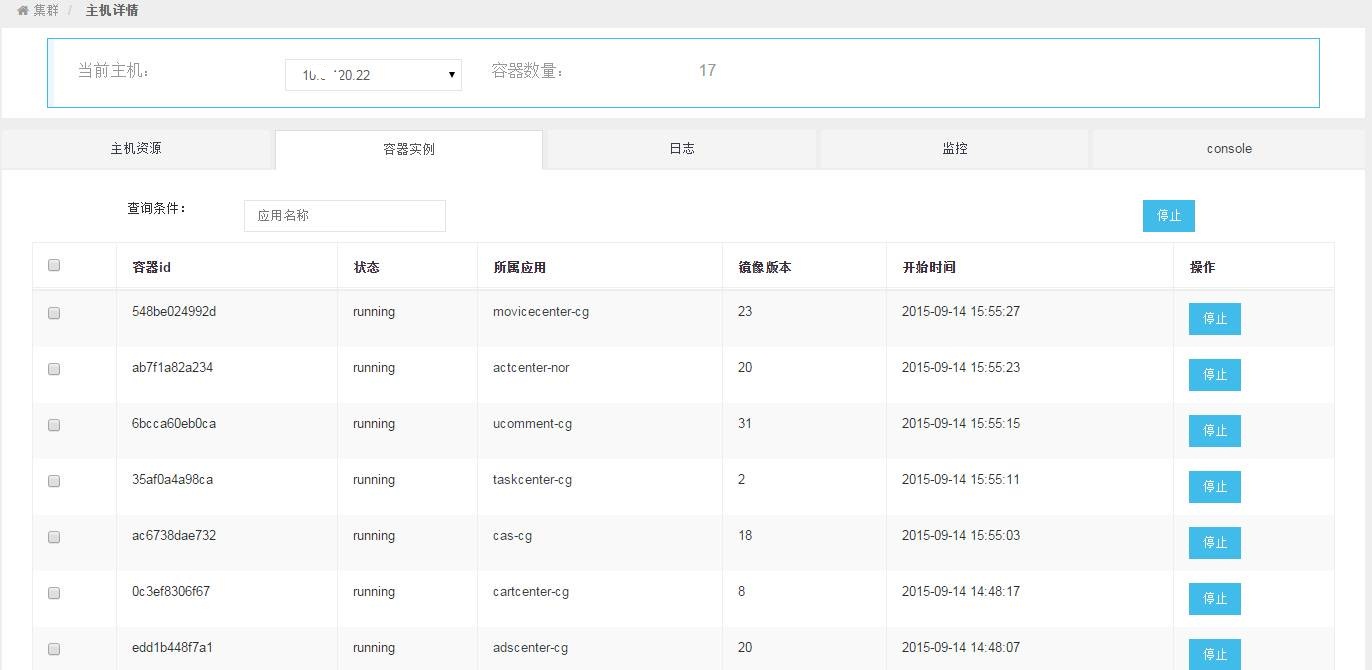This screenshot has width=1372, height=670.
Task: Click start time 2015-09-14 15:55:15
Action: click(x=961, y=424)
